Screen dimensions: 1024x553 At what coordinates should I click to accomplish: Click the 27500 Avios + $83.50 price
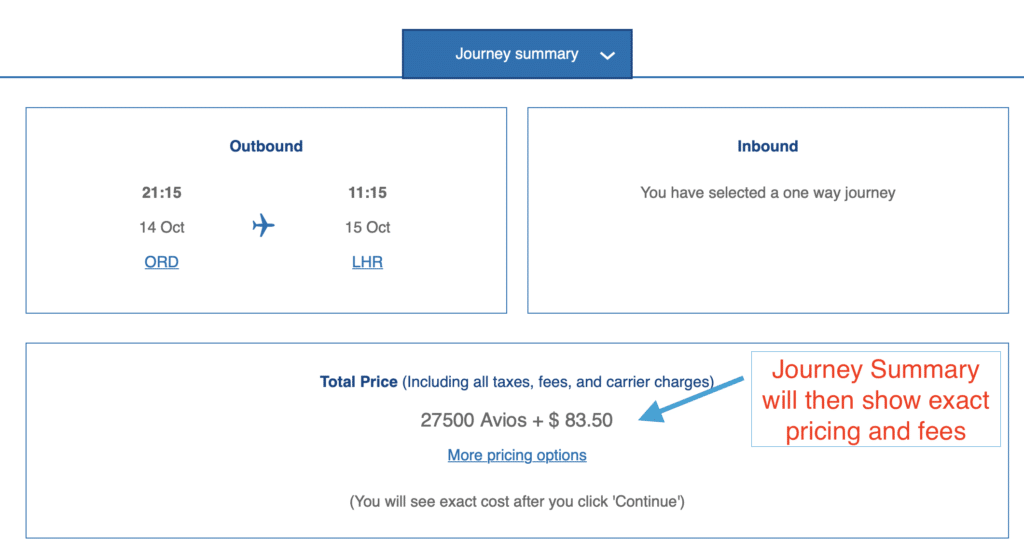pyautogui.click(x=517, y=420)
